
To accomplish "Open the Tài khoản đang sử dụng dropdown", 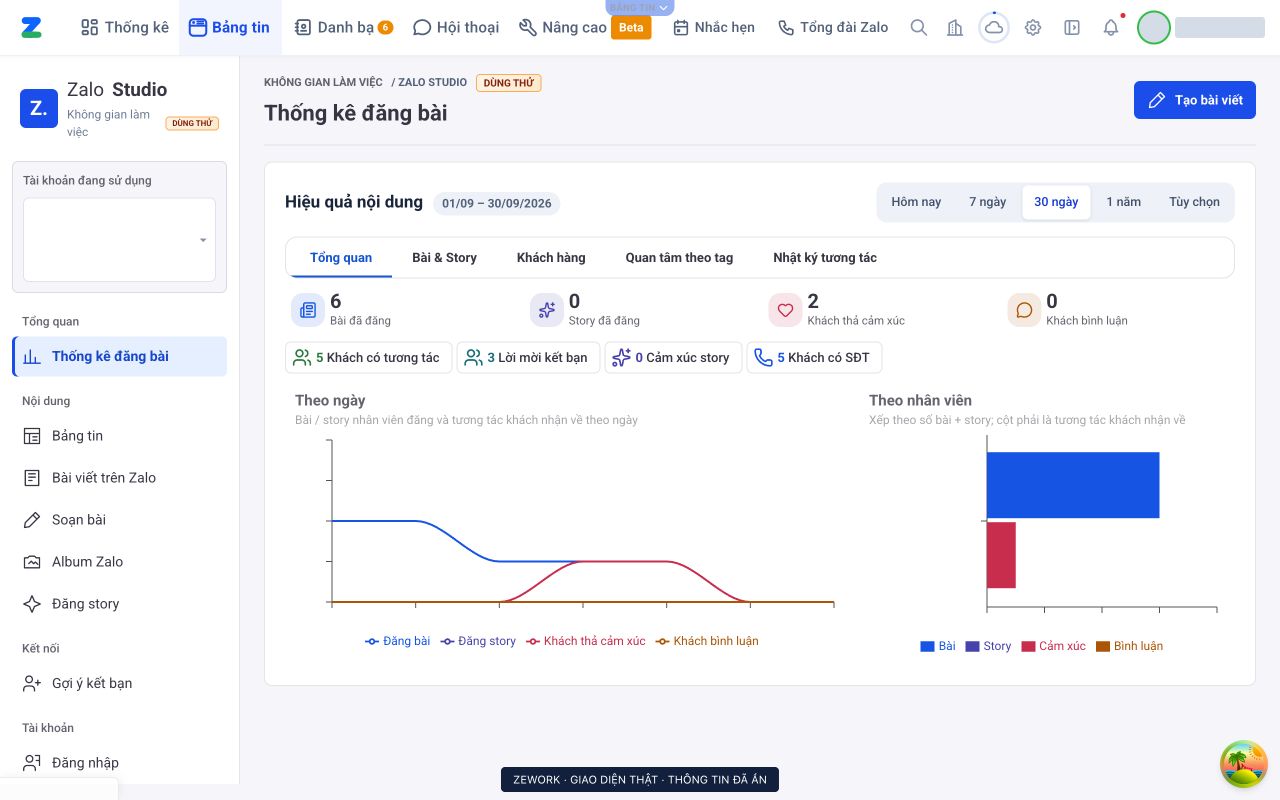I will [119, 240].
